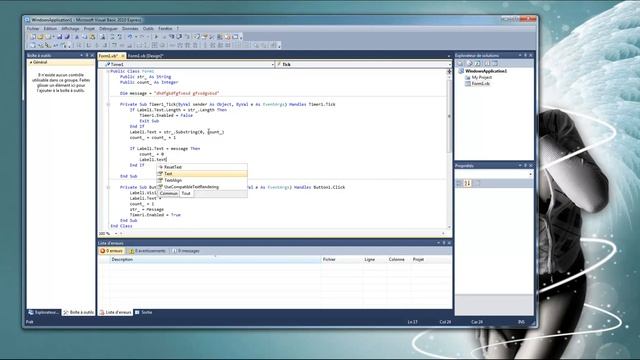The image size is (640, 360).
Task: Collapse the Général toolbox group
Action: (31, 62)
